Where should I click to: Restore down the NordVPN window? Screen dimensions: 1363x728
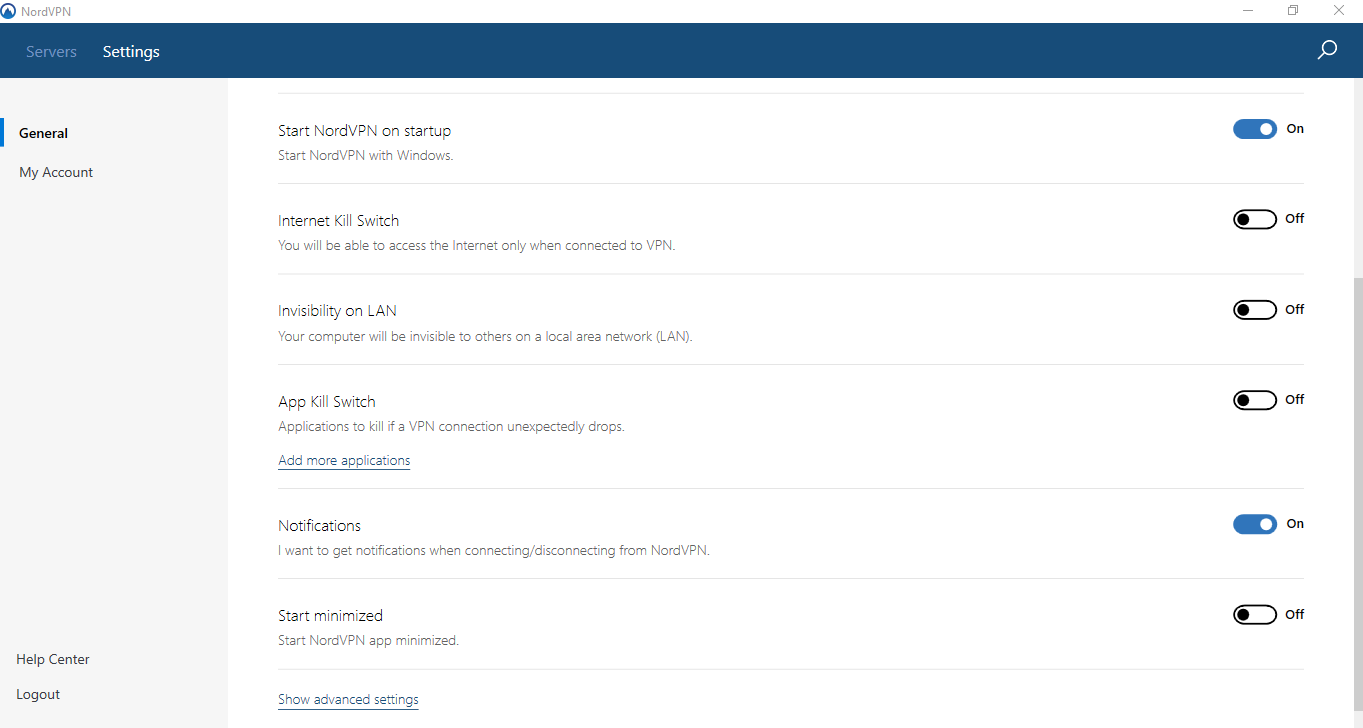[x=1293, y=10]
